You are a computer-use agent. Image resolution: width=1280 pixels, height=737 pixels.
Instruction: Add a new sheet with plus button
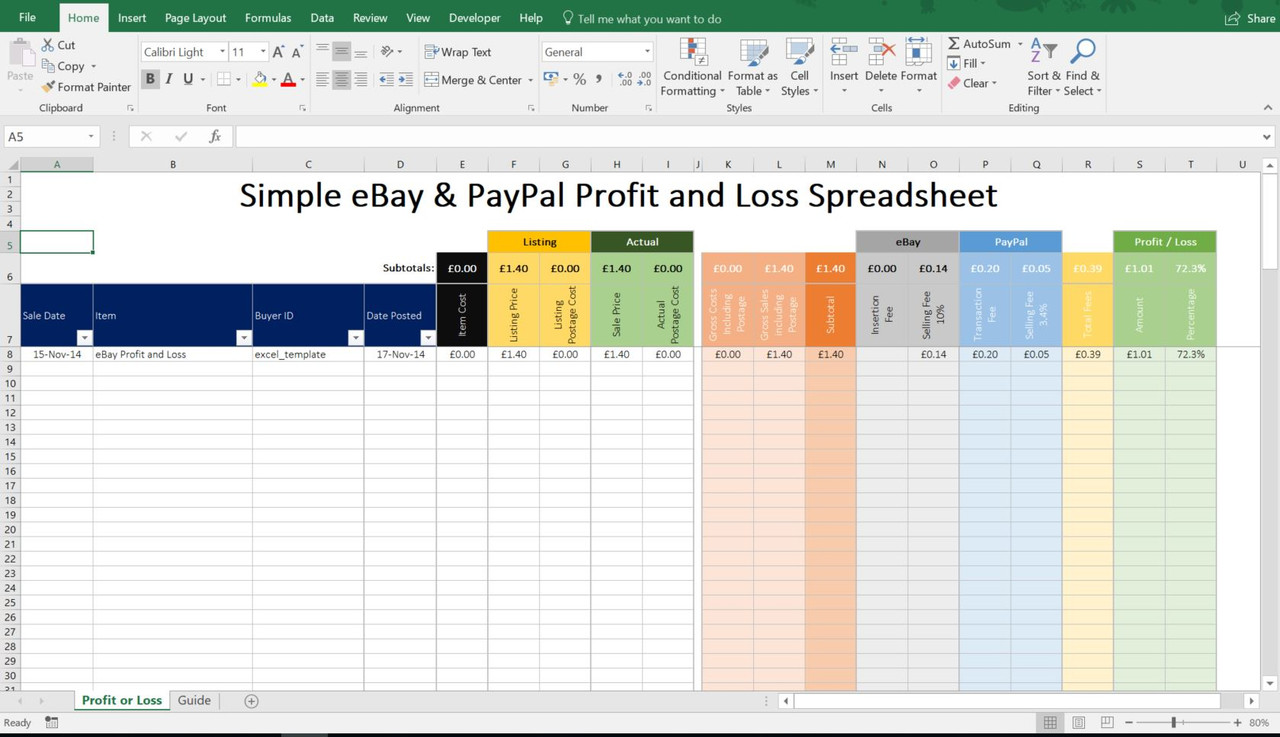252,701
